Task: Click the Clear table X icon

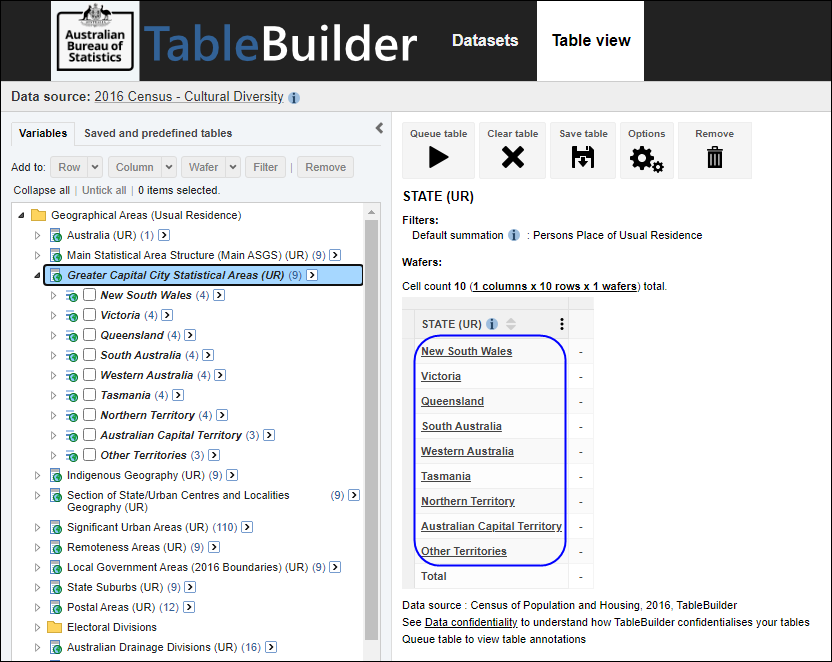Action: 512,156
